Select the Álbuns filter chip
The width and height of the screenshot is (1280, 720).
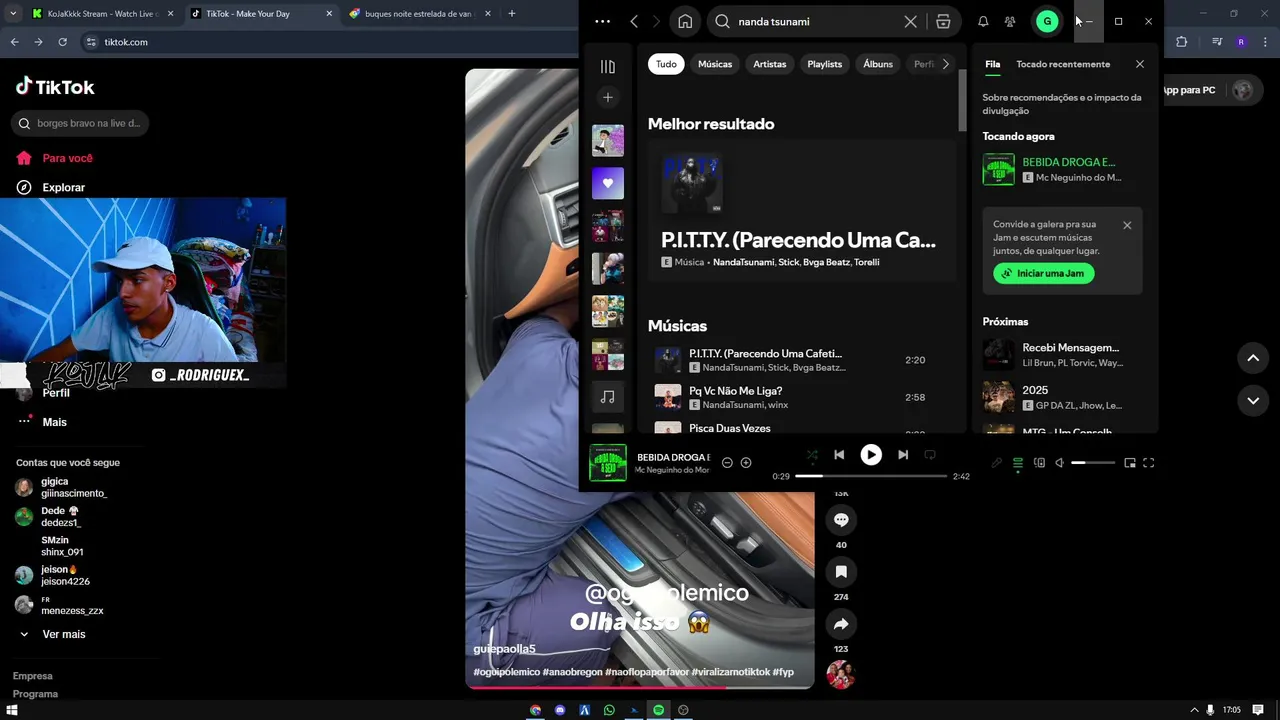tap(878, 64)
